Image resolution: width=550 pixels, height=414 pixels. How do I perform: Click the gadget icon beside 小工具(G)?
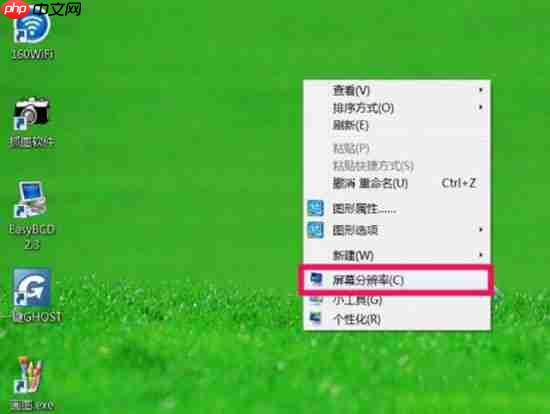pos(315,299)
